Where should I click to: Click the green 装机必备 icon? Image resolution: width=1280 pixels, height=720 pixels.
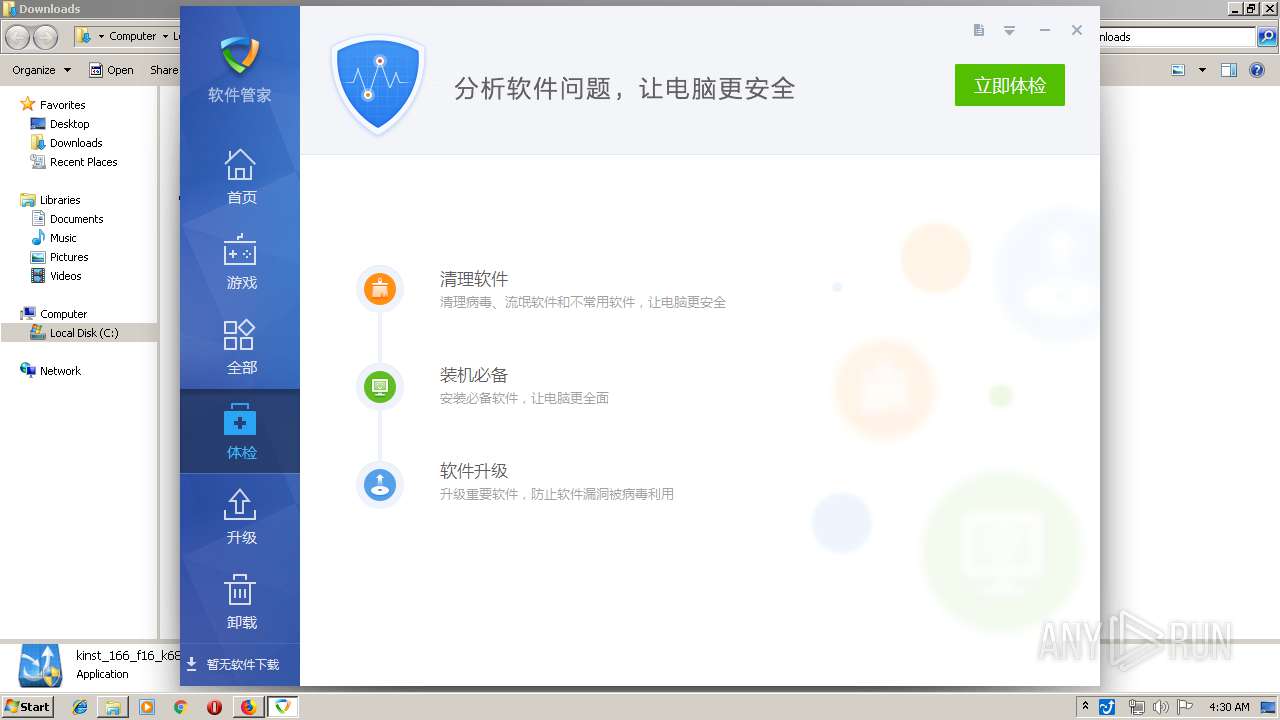click(x=380, y=385)
